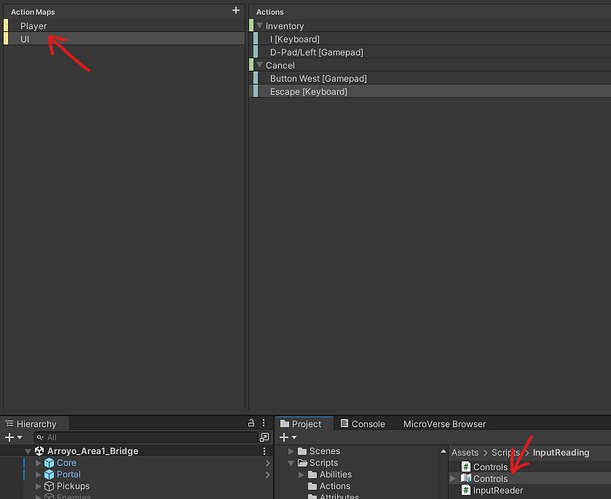Select the Button West [Gamepad] binding
The height and width of the screenshot is (499, 611).
click(x=430, y=79)
